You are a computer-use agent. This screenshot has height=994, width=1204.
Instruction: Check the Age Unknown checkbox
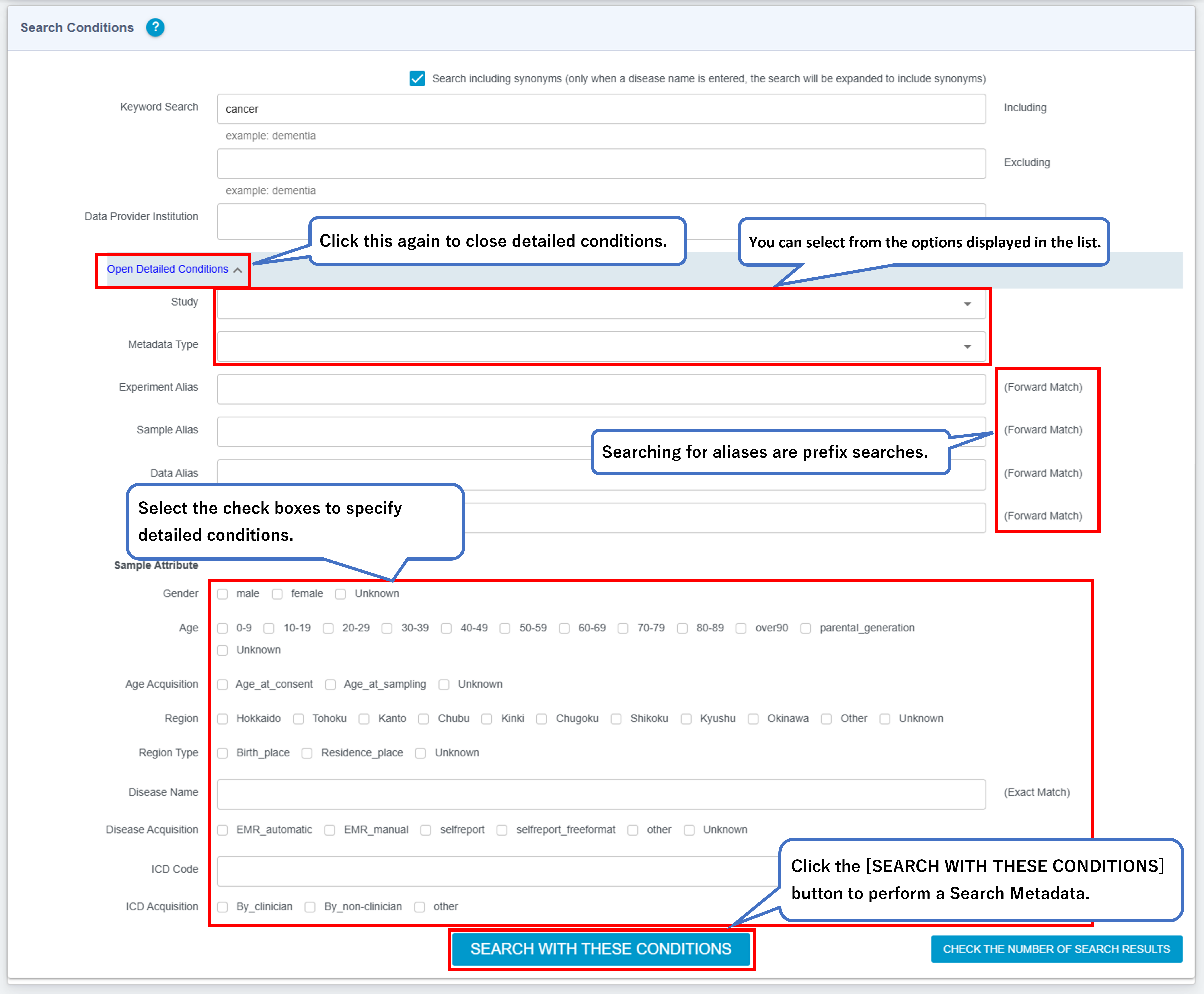(223, 651)
